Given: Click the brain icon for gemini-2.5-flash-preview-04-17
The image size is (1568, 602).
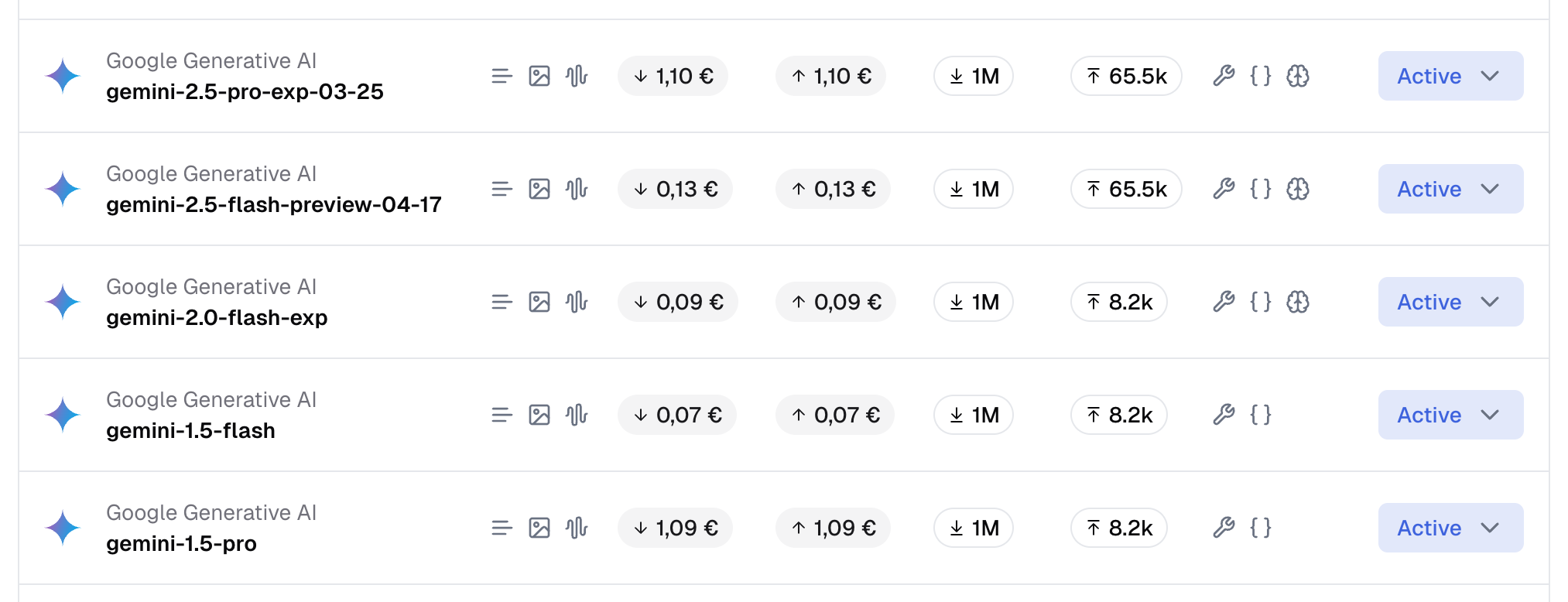Looking at the screenshot, I should (1298, 189).
